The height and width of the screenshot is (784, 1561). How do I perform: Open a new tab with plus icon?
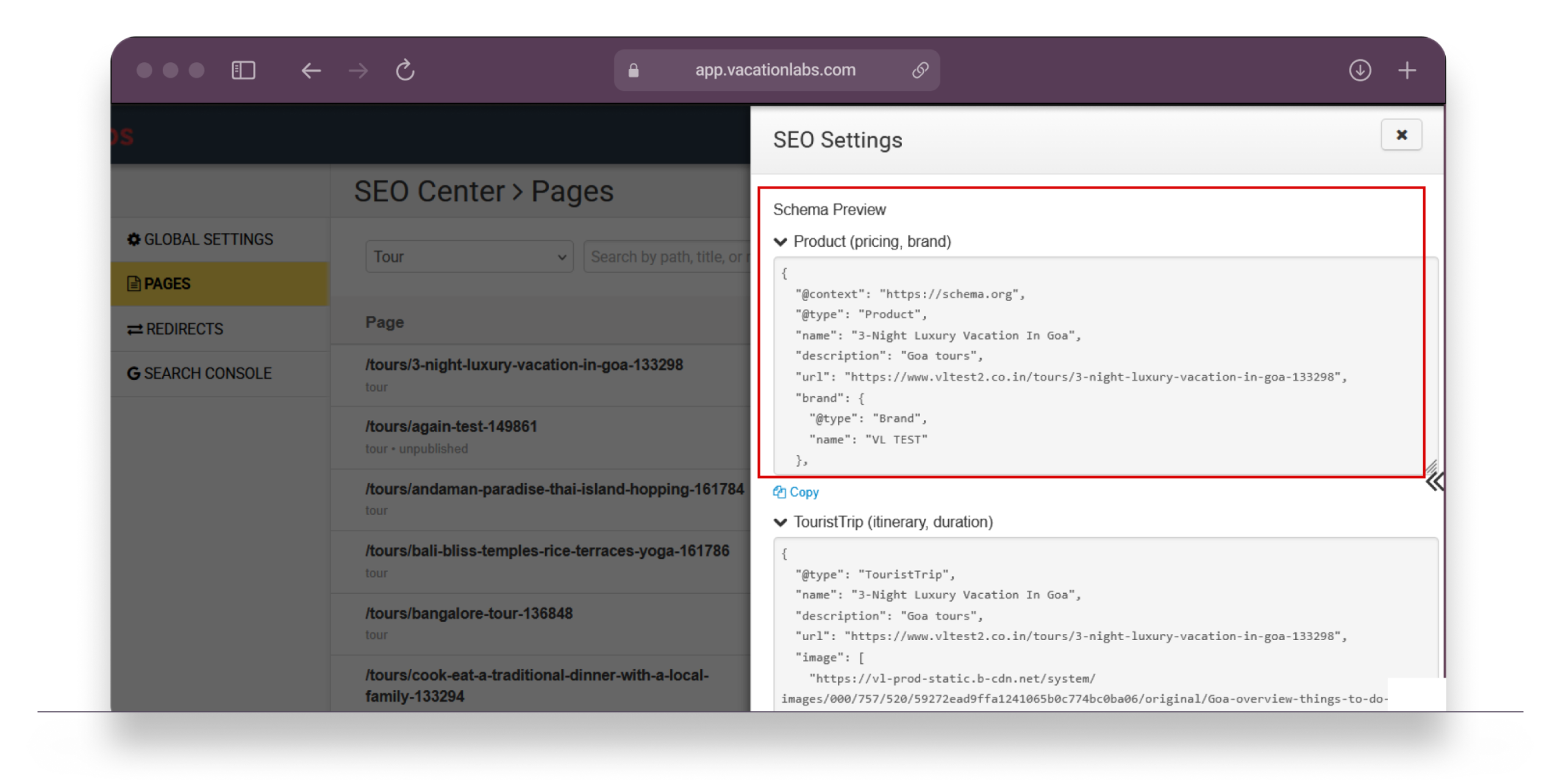click(x=1407, y=70)
